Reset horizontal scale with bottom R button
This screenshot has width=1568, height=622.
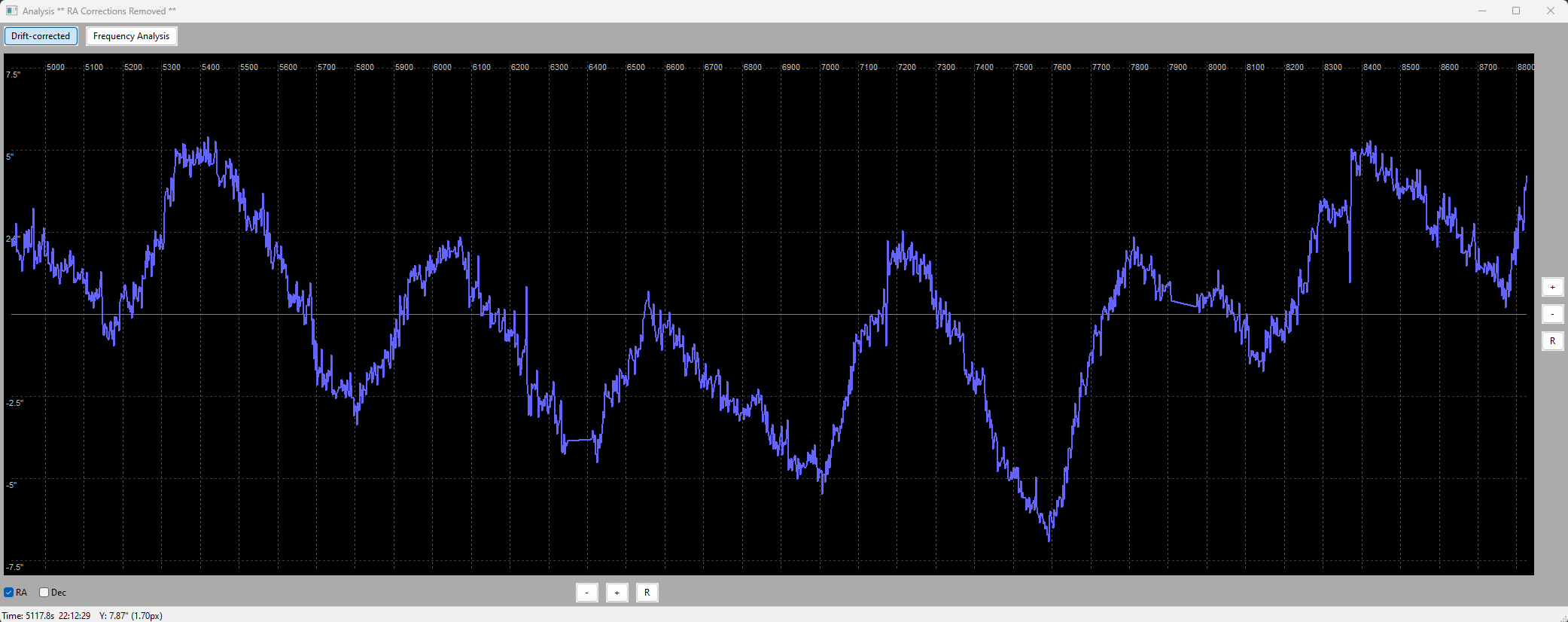click(647, 593)
